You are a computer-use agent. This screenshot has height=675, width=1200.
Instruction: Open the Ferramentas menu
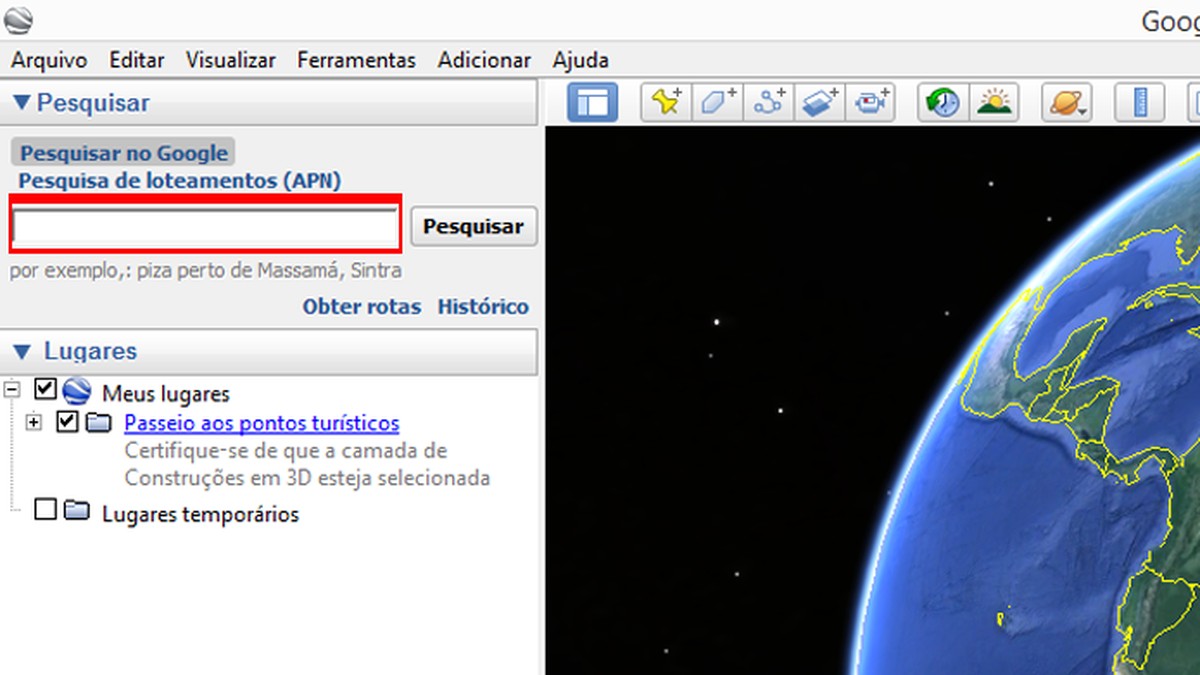[x=356, y=60]
